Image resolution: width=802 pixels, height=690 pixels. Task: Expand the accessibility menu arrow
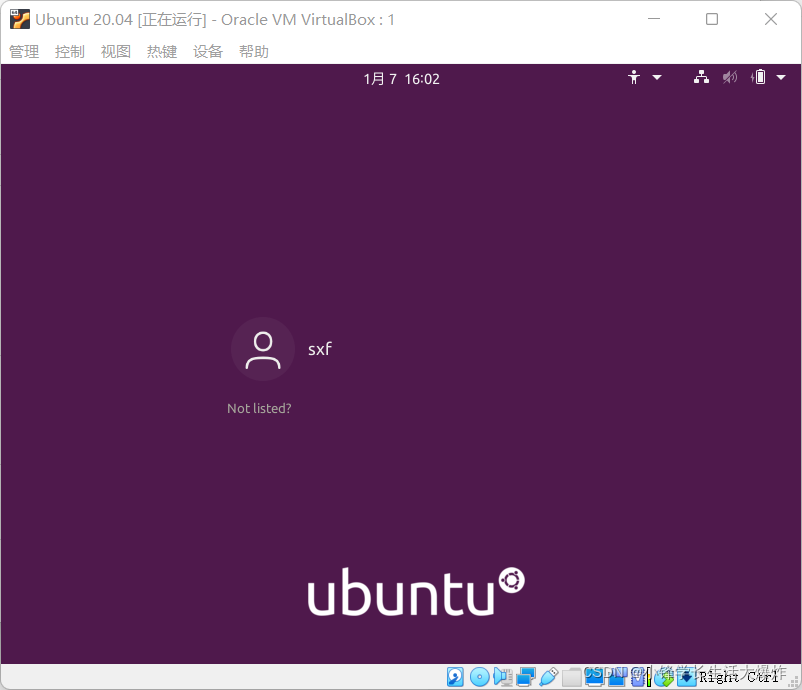click(x=657, y=78)
